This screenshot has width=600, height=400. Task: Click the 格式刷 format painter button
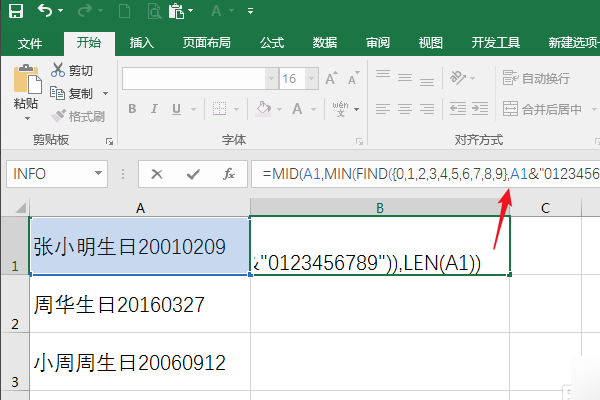(78, 116)
